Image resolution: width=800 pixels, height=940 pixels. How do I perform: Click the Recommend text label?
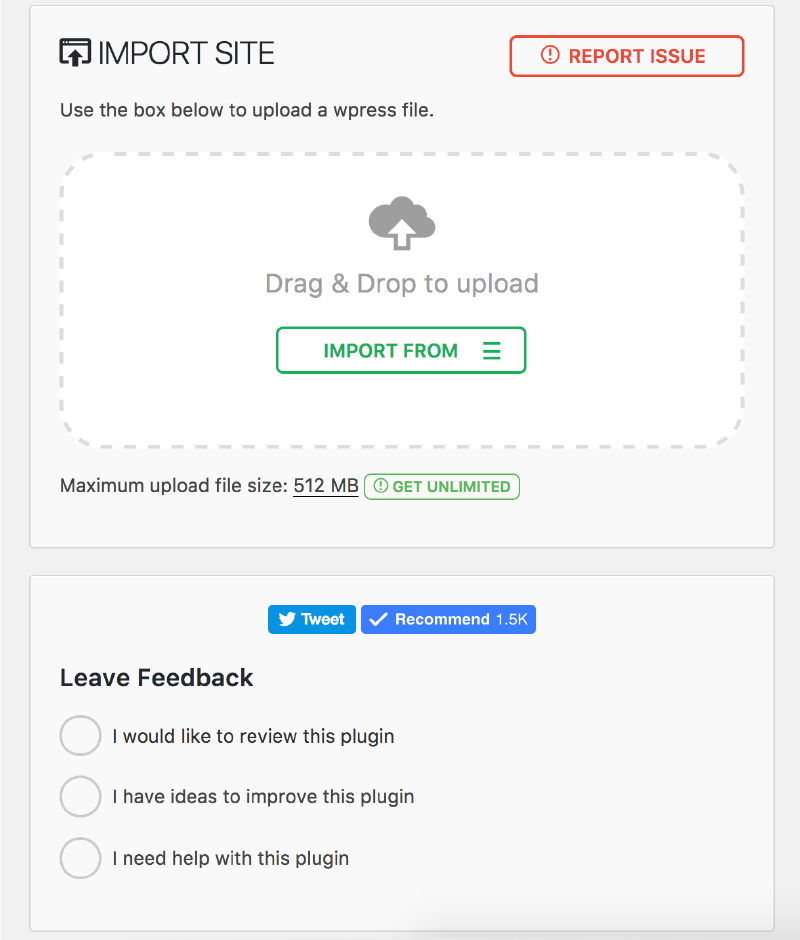[x=442, y=620]
